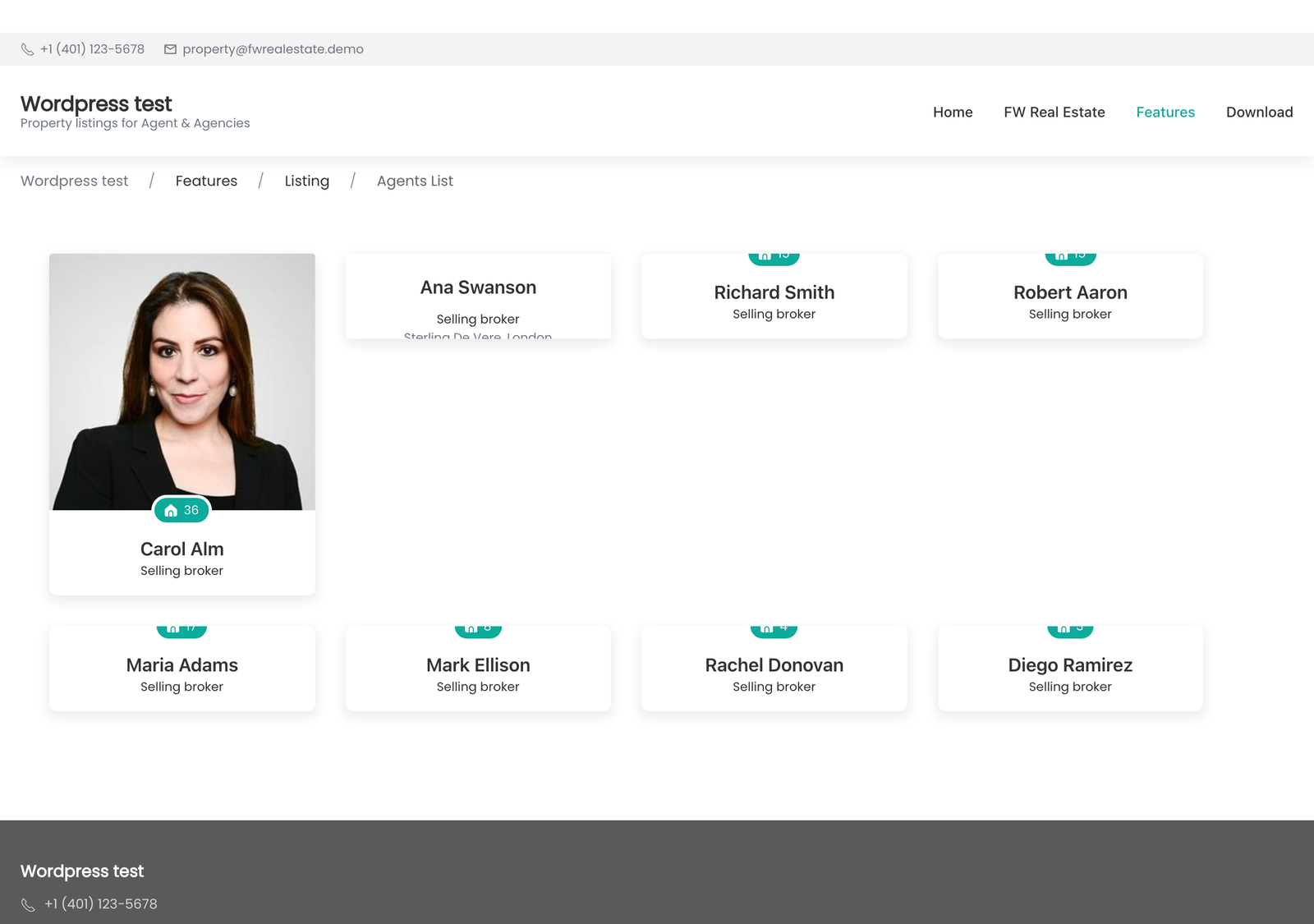Open Carol Alm's profile photo
Image resolution: width=1314 pixels, height=924 pixels.
(182, 382)
